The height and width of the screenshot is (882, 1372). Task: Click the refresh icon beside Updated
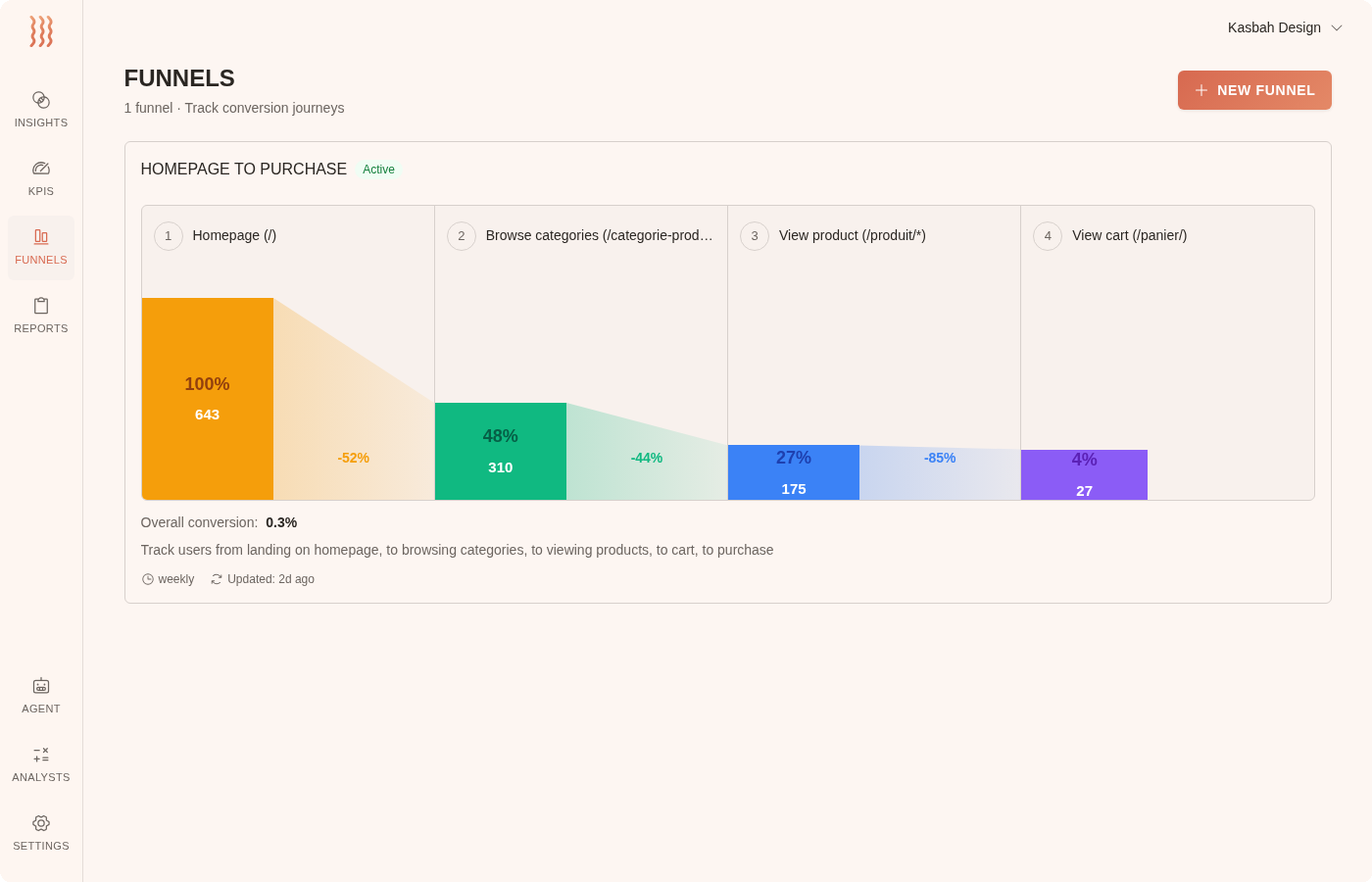coord(217,579)
